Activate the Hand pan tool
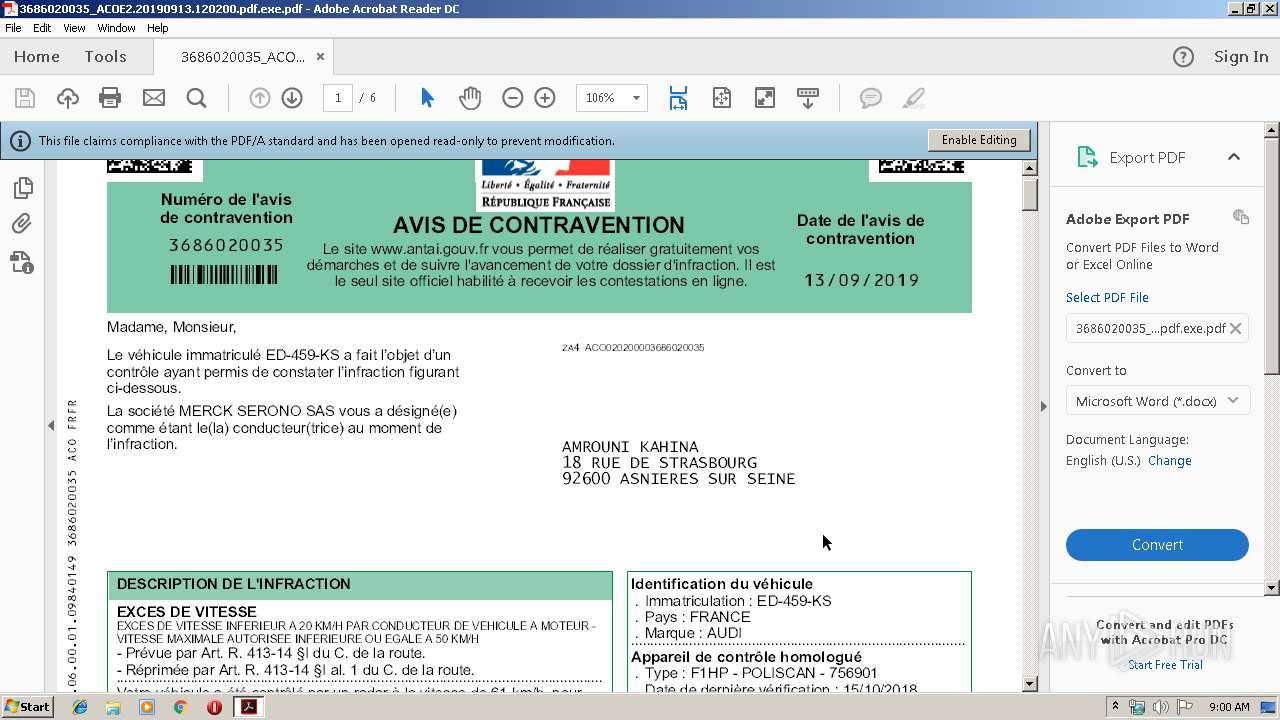The height and width of the screenshot is (720, 1280). click(470, 98)
